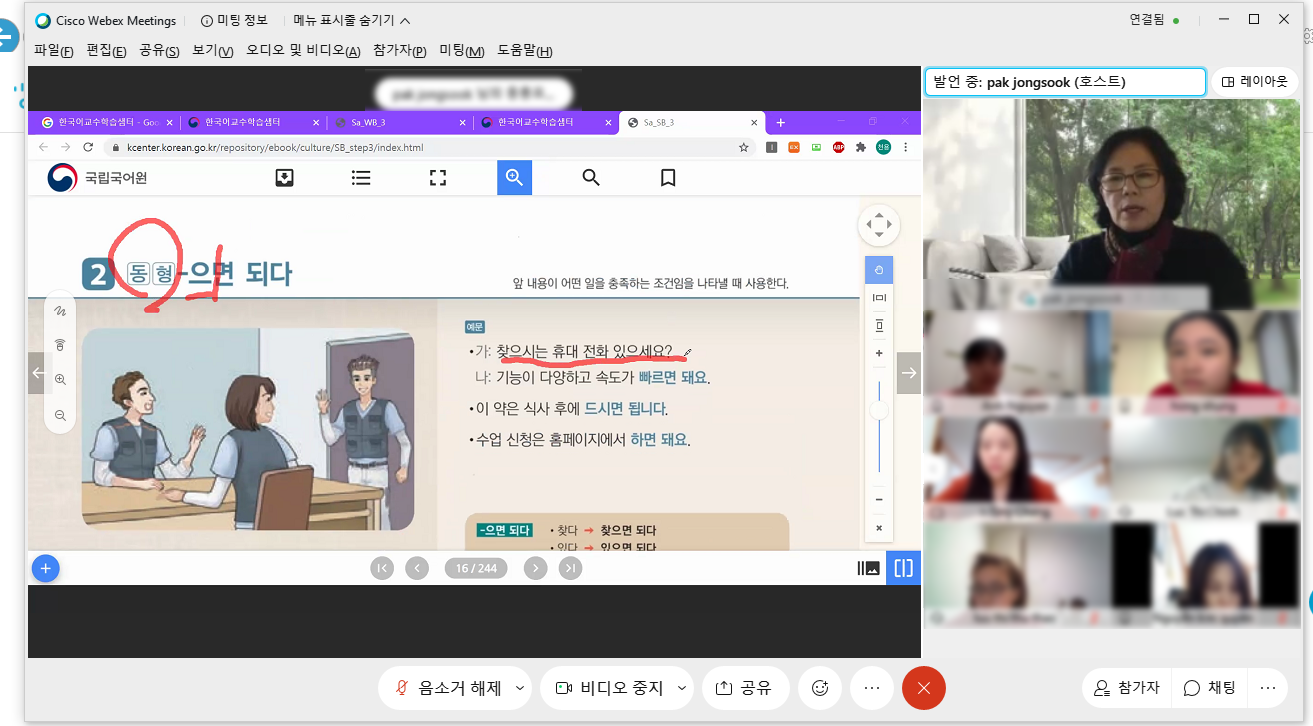Jump to the first page of the ebook
This screenshot has height=726, width=1313.
coord(382,568)
